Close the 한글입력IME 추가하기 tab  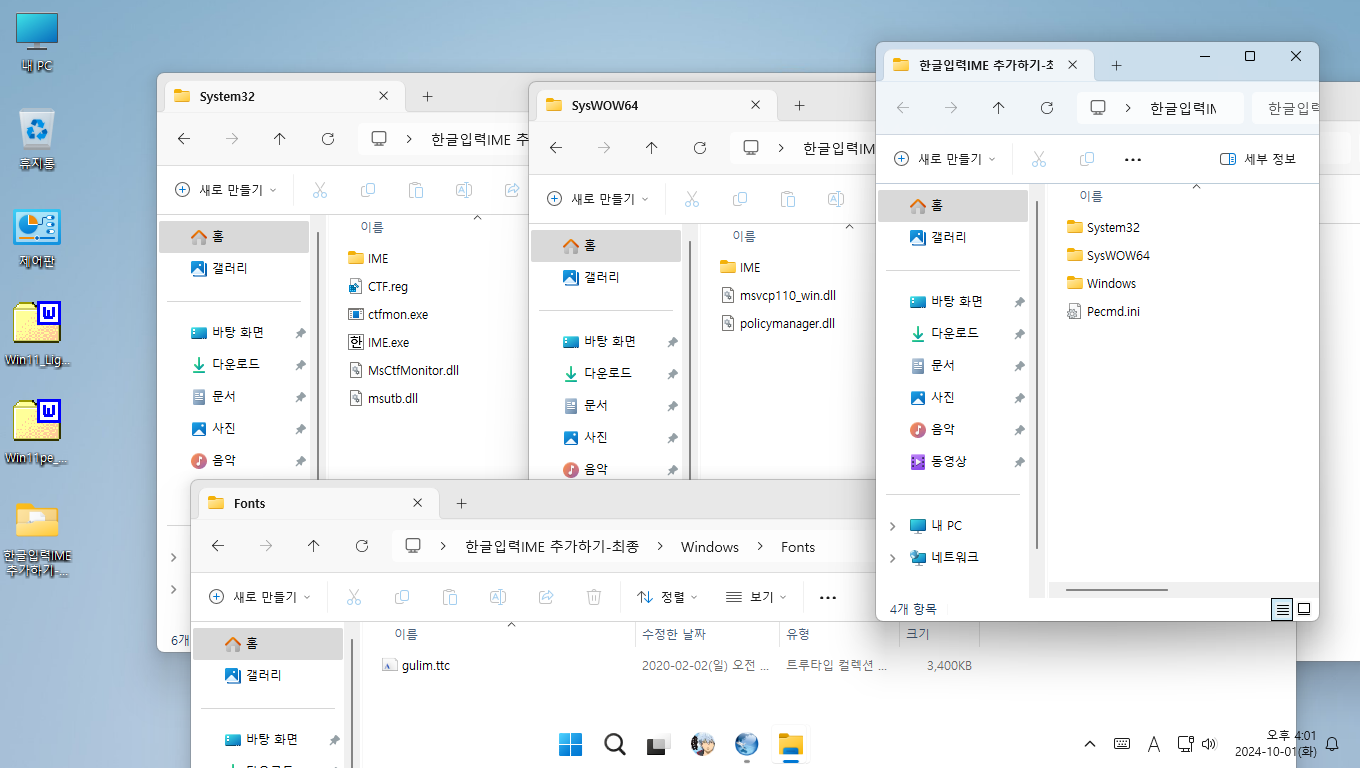click(1073, 65)
